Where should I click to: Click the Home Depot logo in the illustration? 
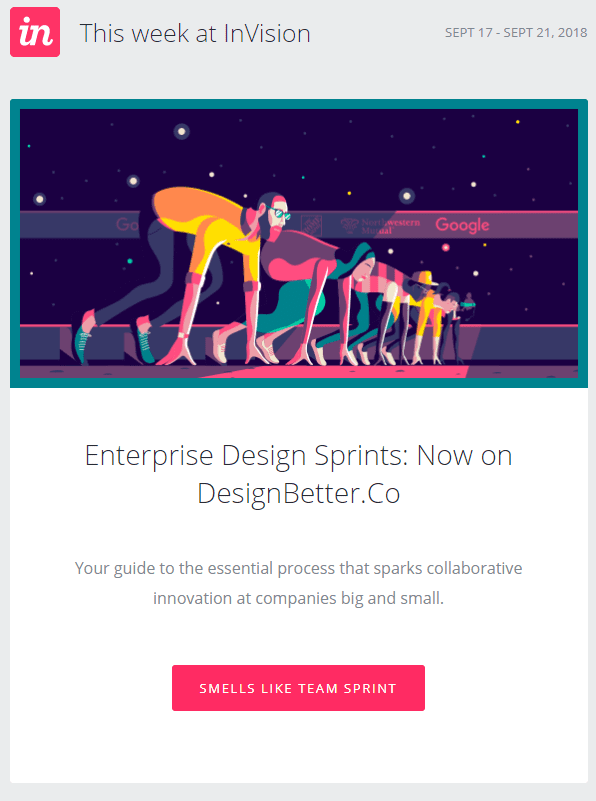(311, 225)
